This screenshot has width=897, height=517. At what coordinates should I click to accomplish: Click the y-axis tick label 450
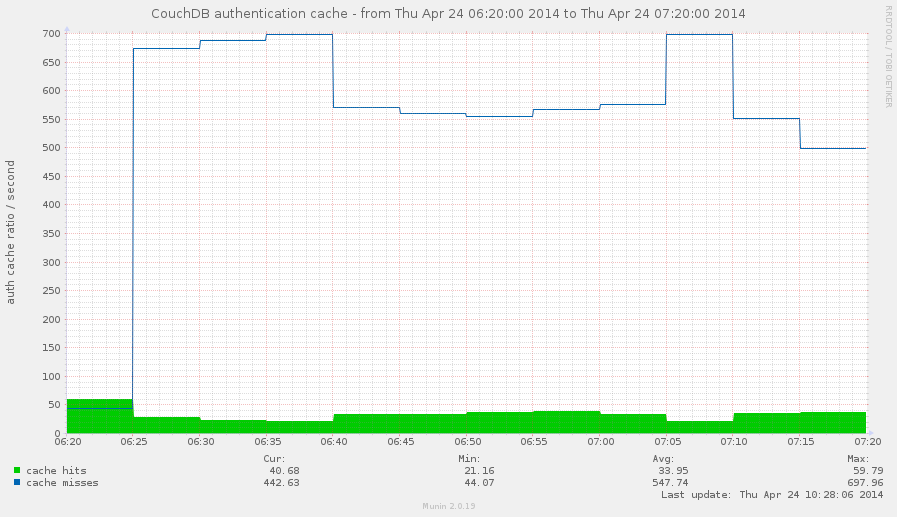(51, 176)
